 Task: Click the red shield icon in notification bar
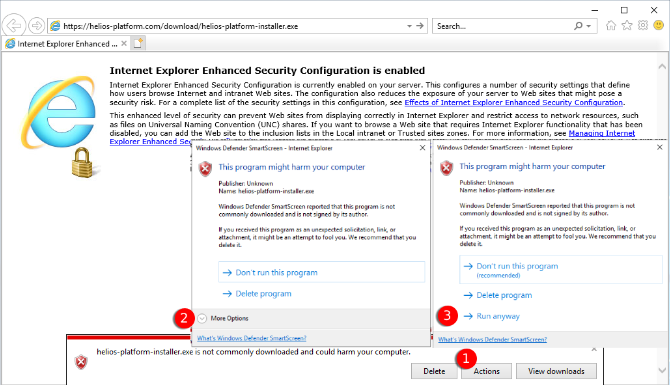[x=81, y=362]
